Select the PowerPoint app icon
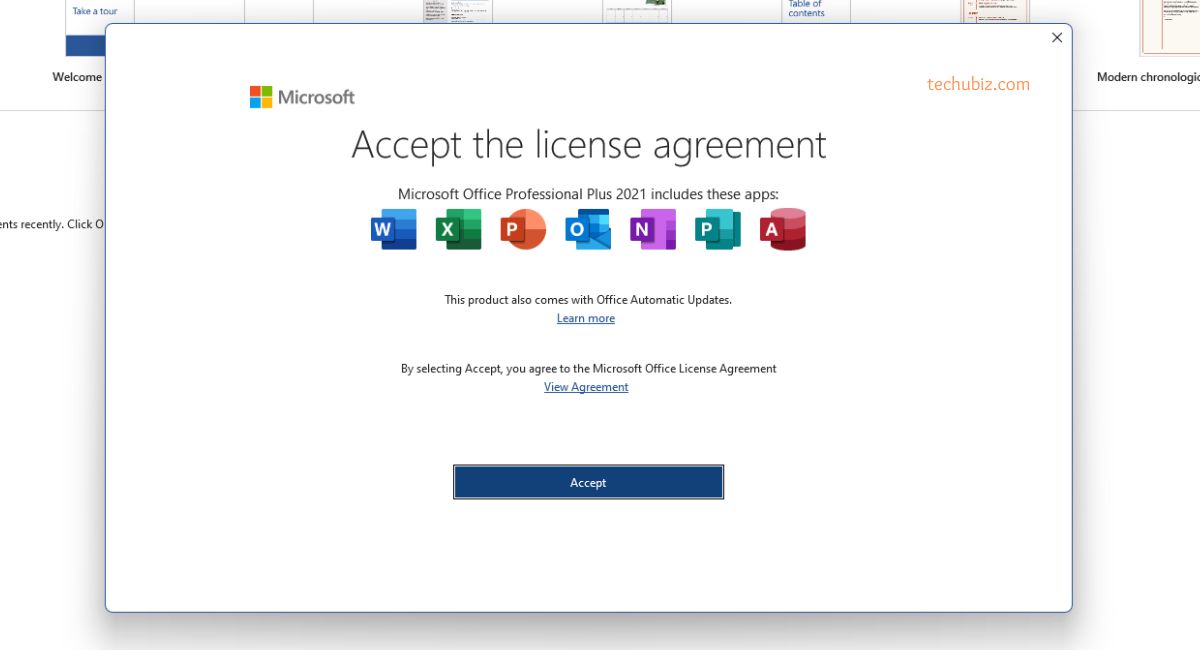1200x650 pixels. click(523, 229)
